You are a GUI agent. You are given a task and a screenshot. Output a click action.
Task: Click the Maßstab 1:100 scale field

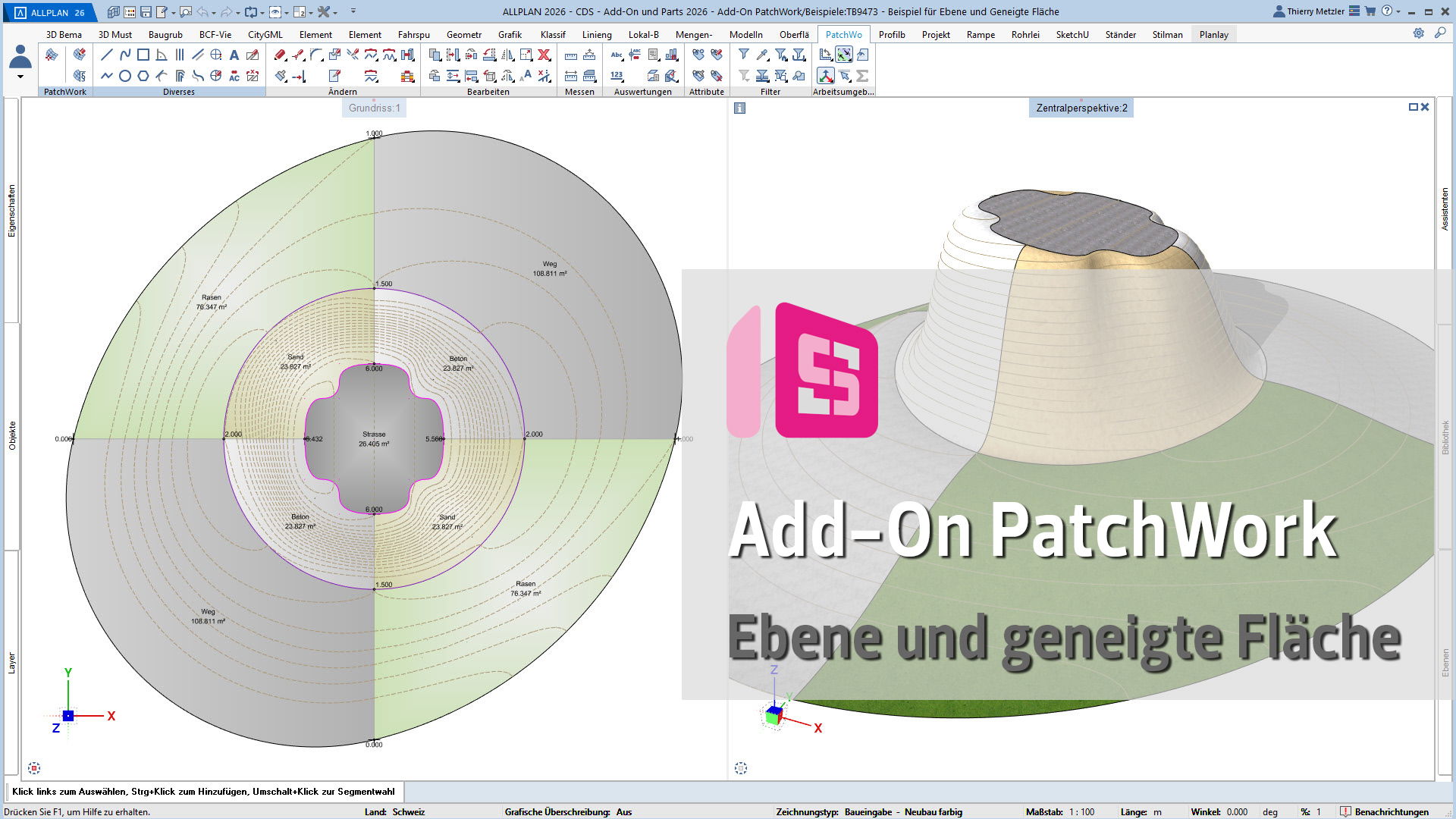tap(1082, 811)
